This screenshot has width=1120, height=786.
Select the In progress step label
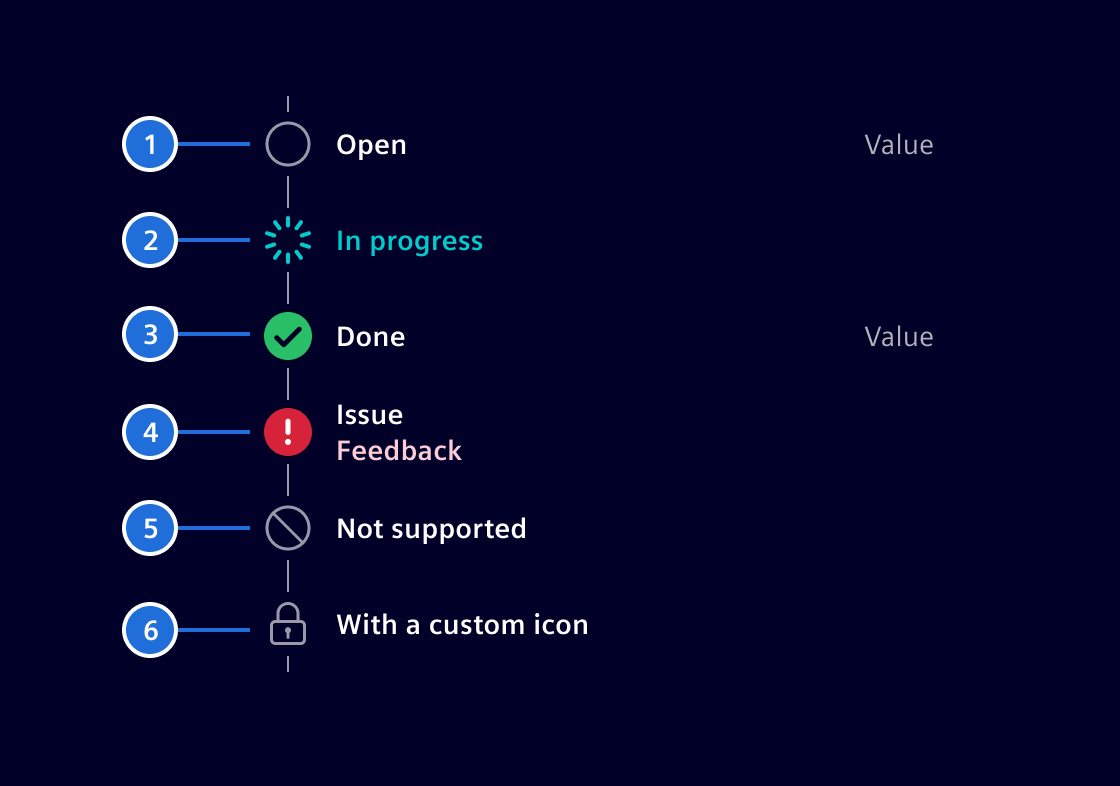[x=409, y=241]
